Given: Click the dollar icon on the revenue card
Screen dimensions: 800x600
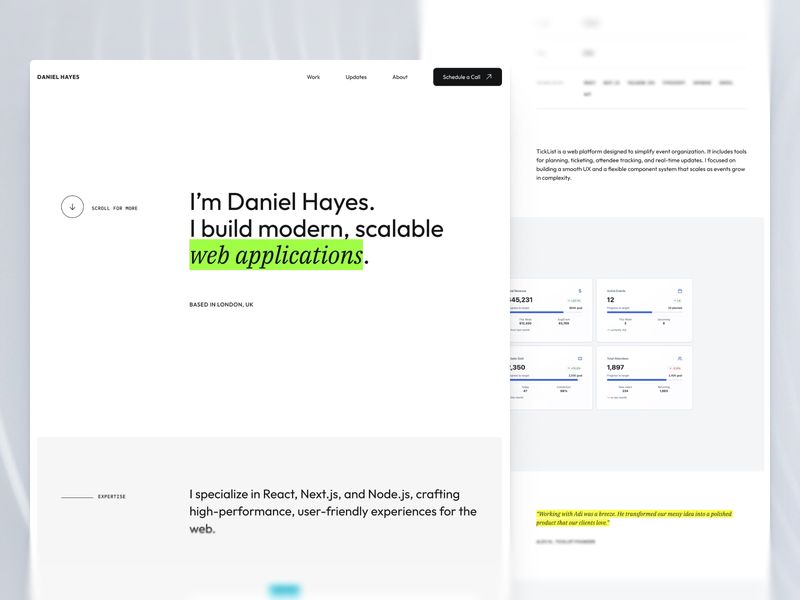Looking at the screenshot, I should click(x=580, y=291).
